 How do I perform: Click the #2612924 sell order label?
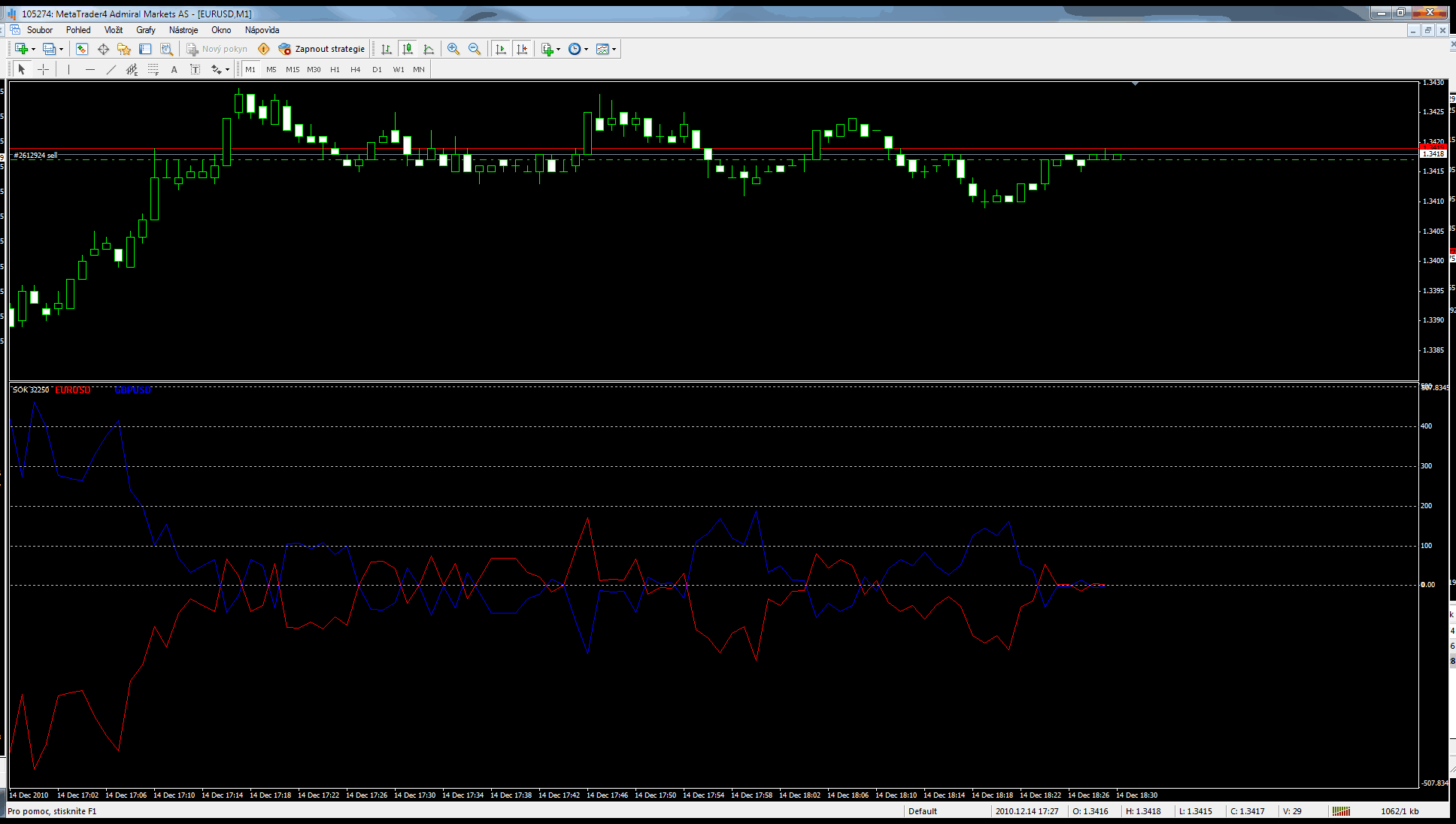coord(35,155)
